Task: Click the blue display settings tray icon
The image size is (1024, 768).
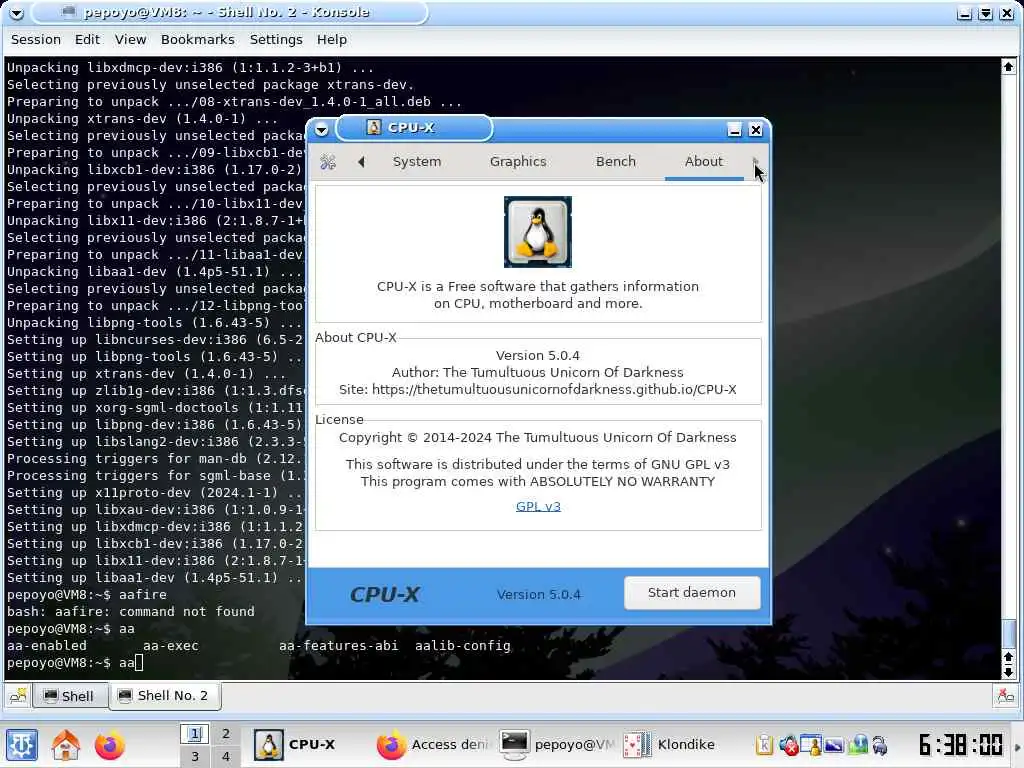Action: click(x=835, y=744)
